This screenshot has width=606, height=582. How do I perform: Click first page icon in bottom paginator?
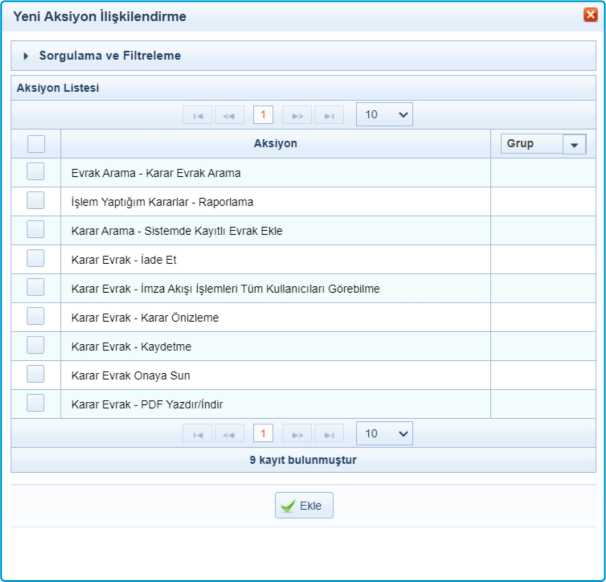(x=197, y=434)
